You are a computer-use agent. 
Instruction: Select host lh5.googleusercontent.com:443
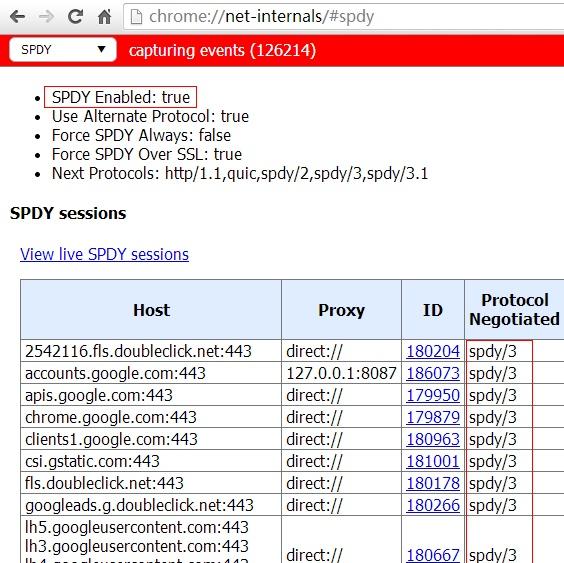[x=137, y=527]
